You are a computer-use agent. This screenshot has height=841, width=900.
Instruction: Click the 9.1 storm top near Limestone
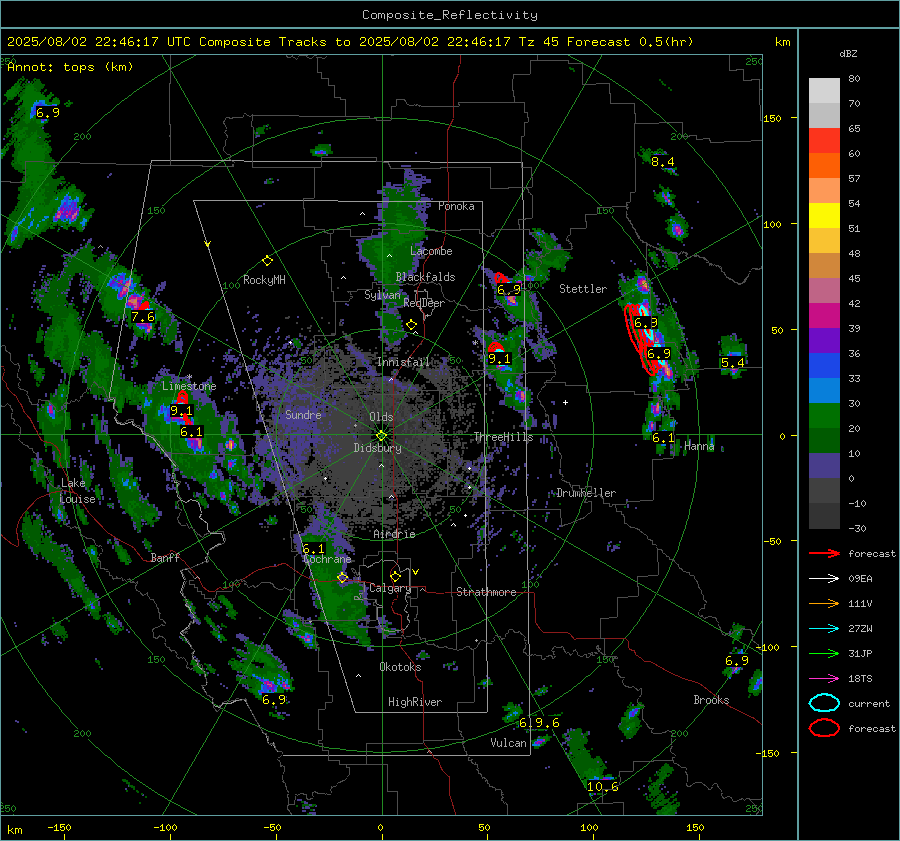pyautogui.click(x=181, y=411)
